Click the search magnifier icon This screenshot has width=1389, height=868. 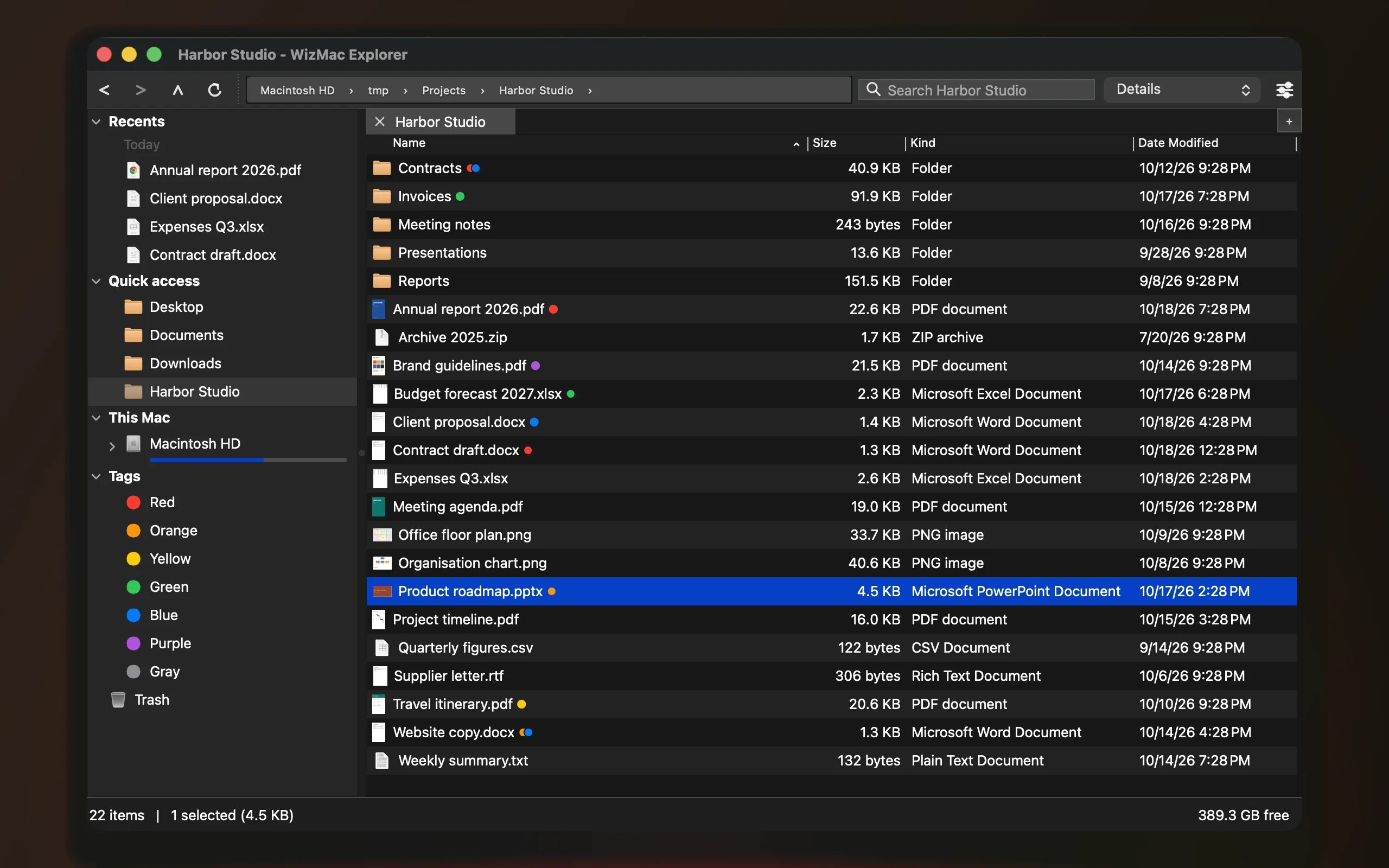(873, 90)
